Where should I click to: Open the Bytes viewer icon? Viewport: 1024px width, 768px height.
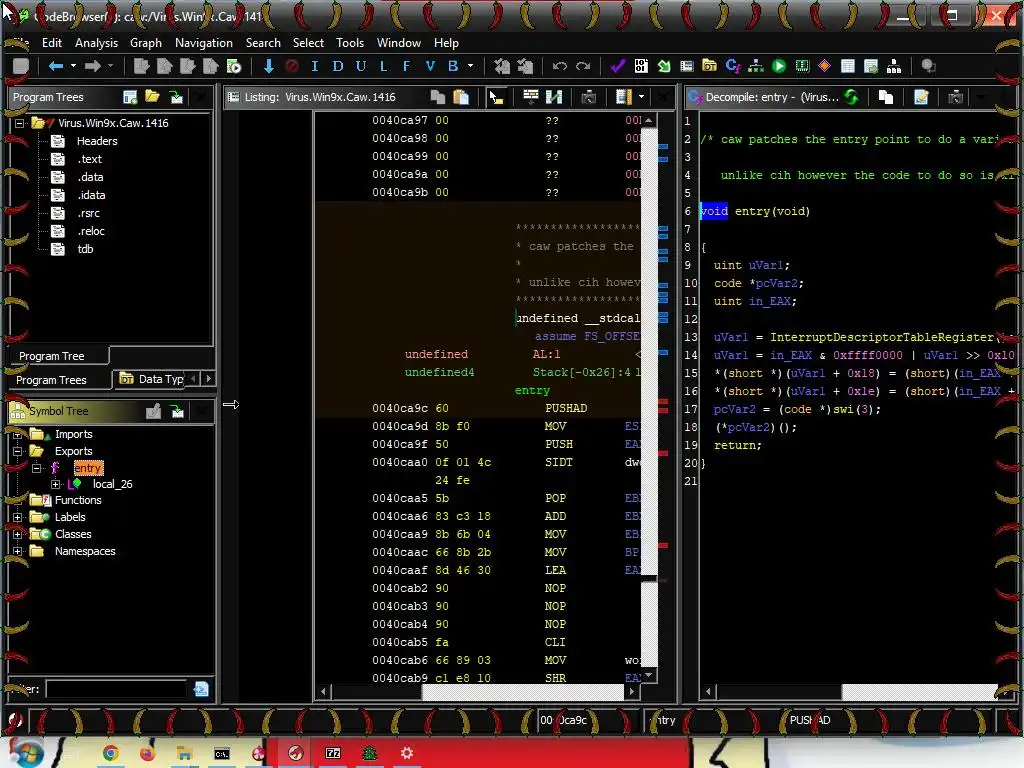[x=641, y=66]
